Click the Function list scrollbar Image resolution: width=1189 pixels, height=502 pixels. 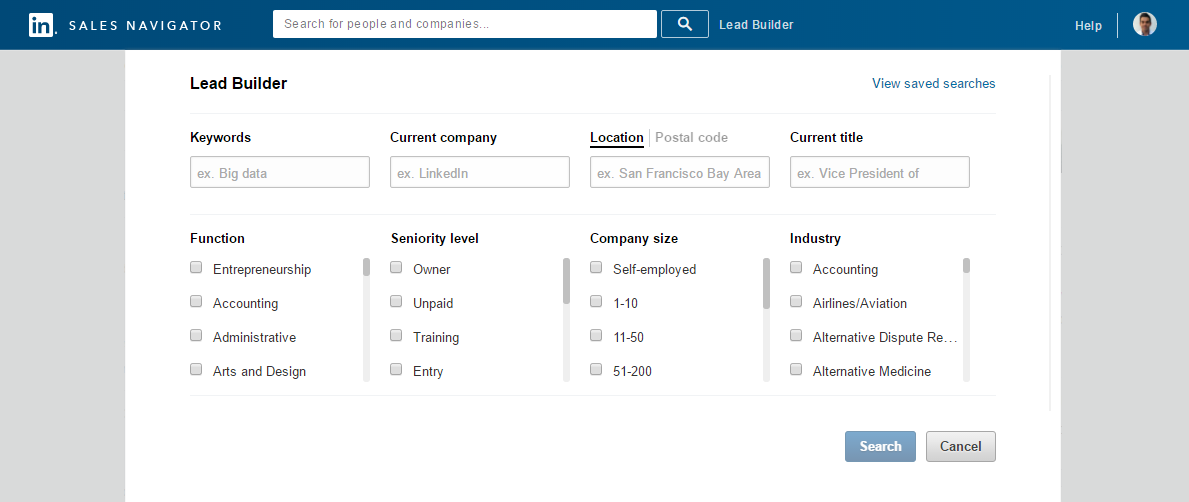366,319
